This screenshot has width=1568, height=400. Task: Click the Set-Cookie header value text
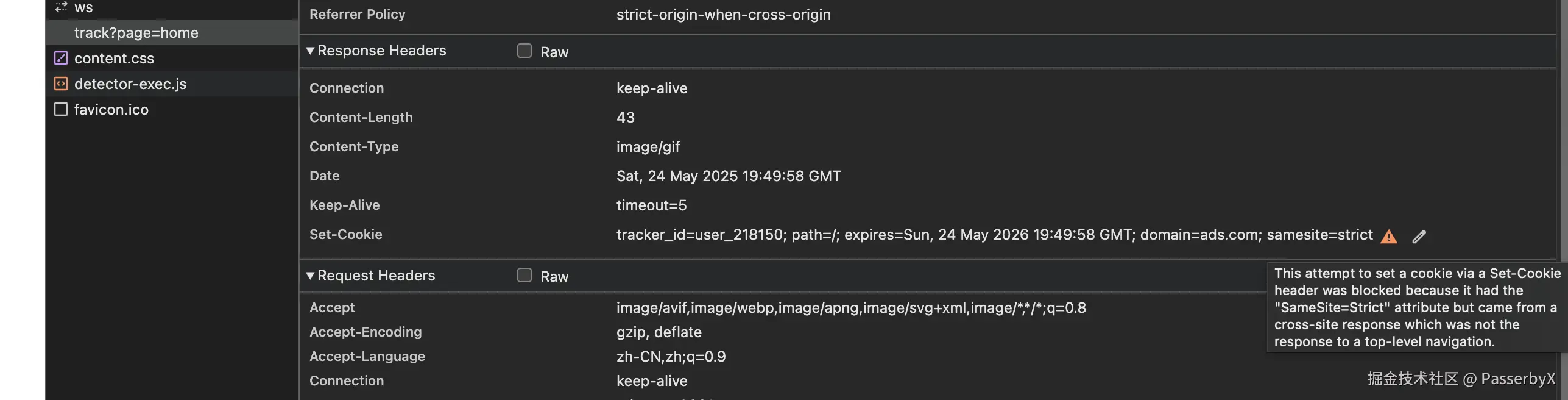pos(994,235)
